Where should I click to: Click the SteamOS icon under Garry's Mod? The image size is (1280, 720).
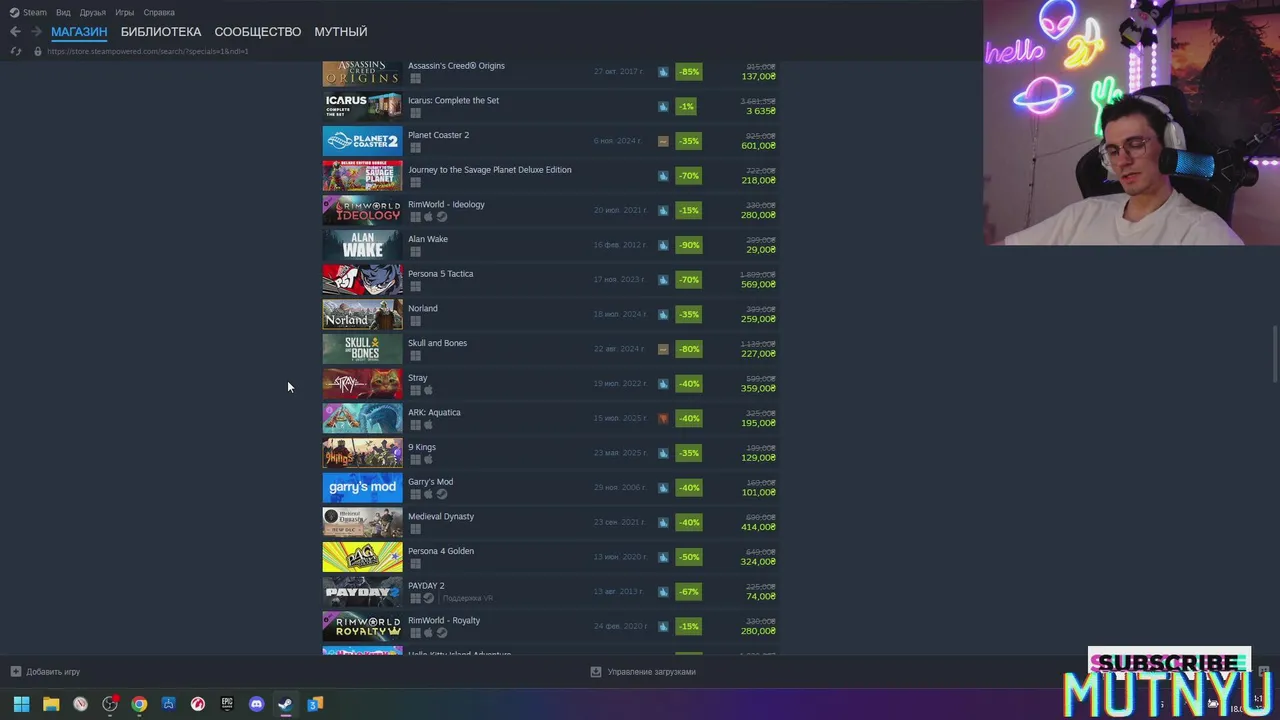[442, 494]
